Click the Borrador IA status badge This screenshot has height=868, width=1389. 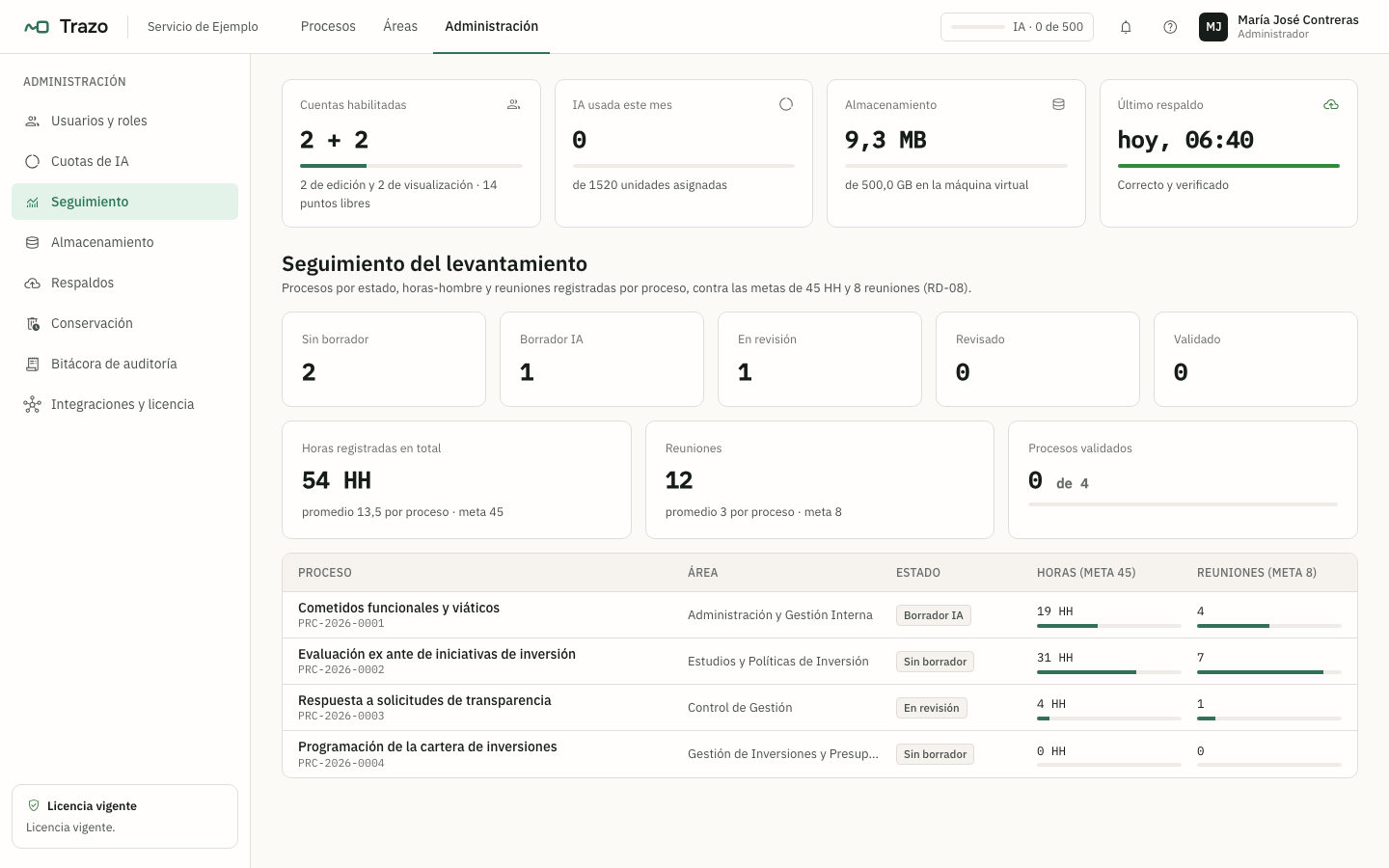point(934,615)
